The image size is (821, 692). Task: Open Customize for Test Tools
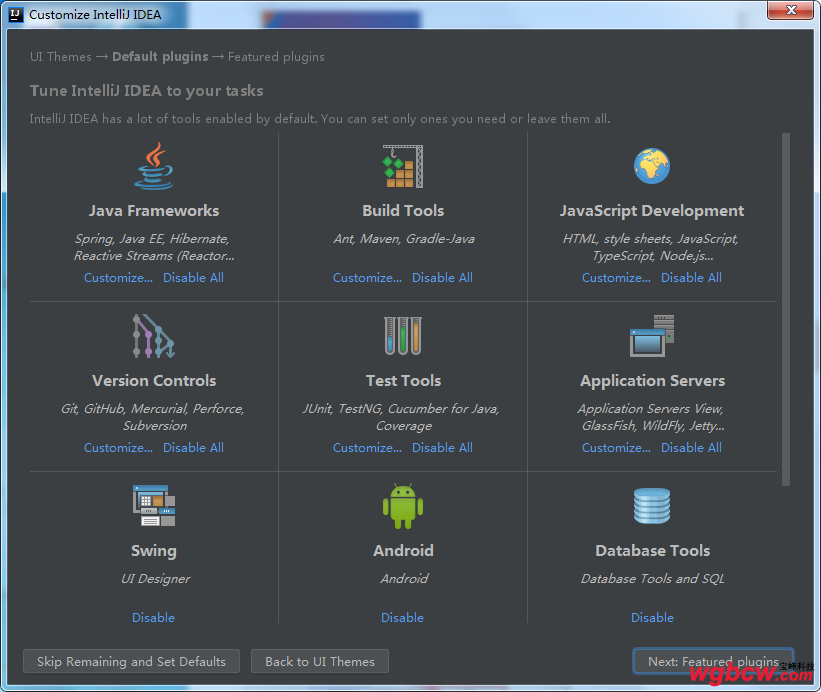[368, 448]
